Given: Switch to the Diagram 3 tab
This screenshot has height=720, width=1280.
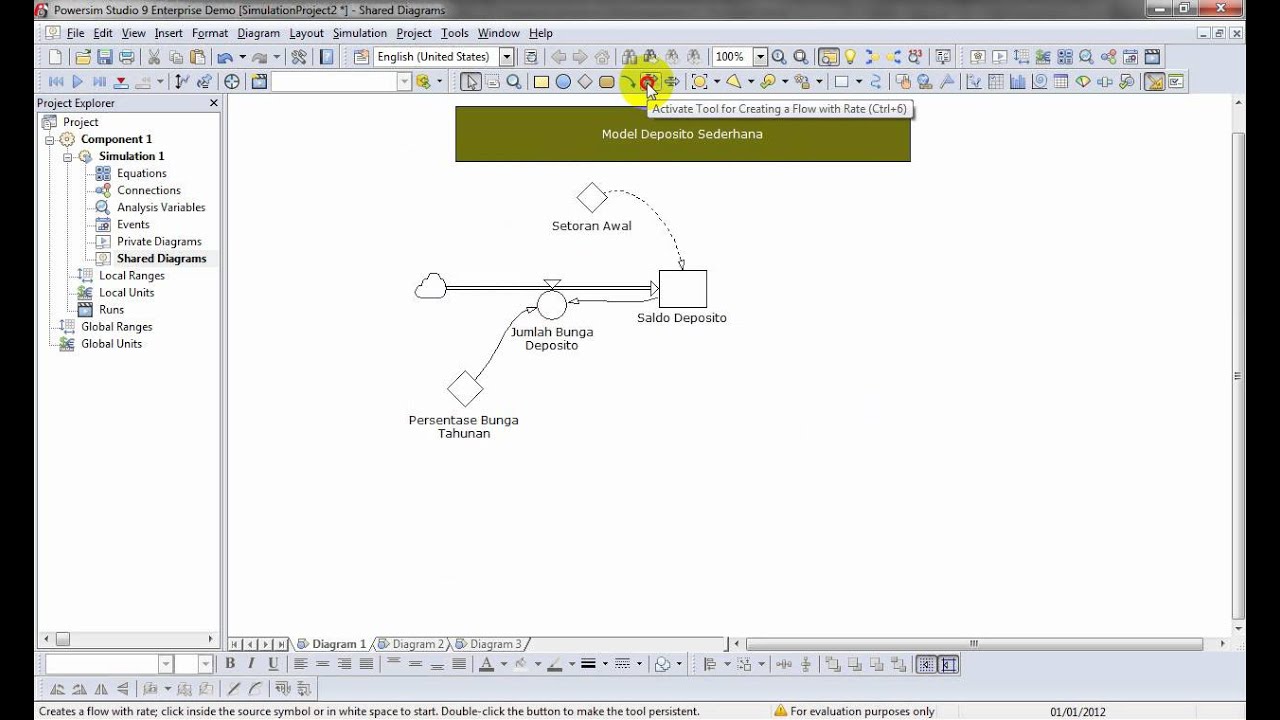Looking at the screenshot, I should pos(489,644).
